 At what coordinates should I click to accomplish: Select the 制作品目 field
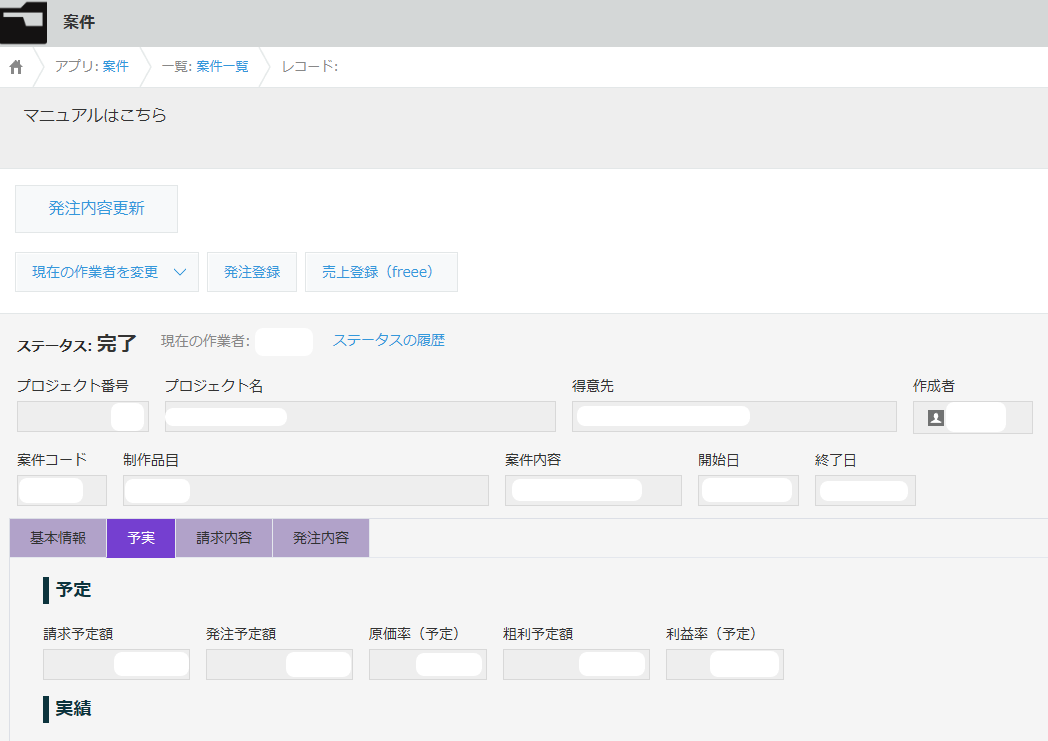[305, 490]
